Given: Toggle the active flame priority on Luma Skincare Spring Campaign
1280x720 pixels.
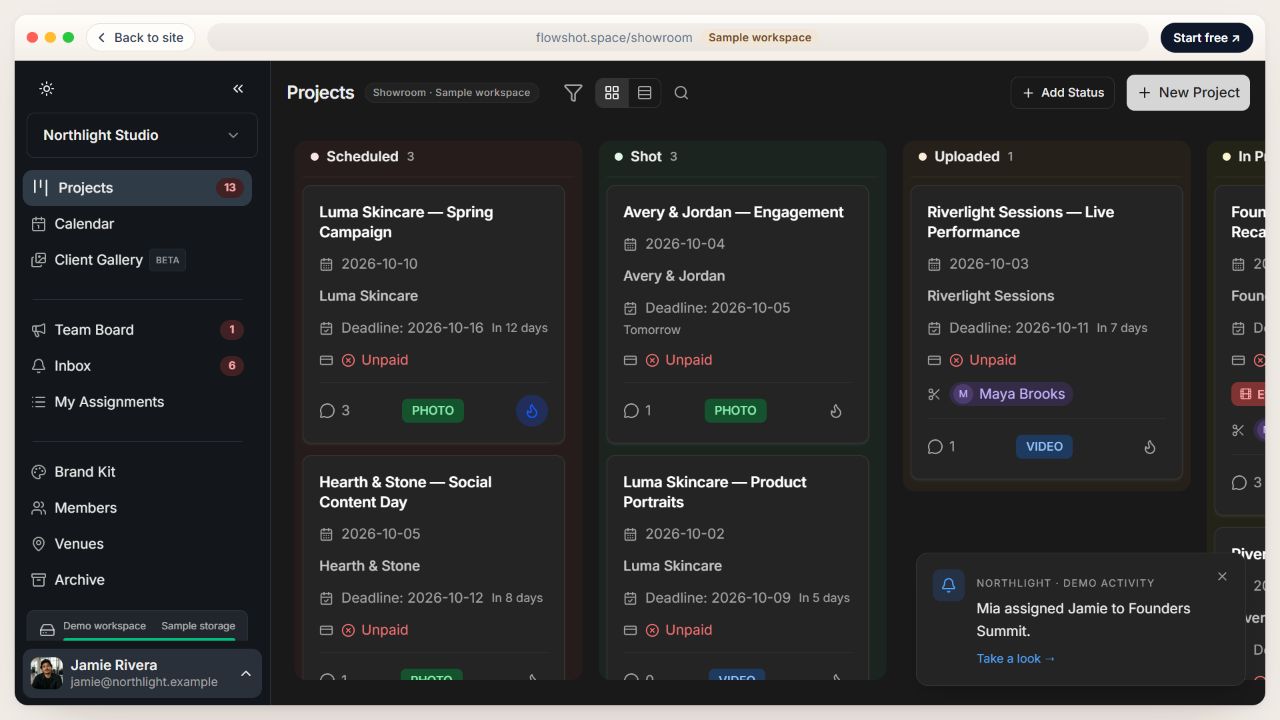Looking at the screenshot, I should coord(532,411).
